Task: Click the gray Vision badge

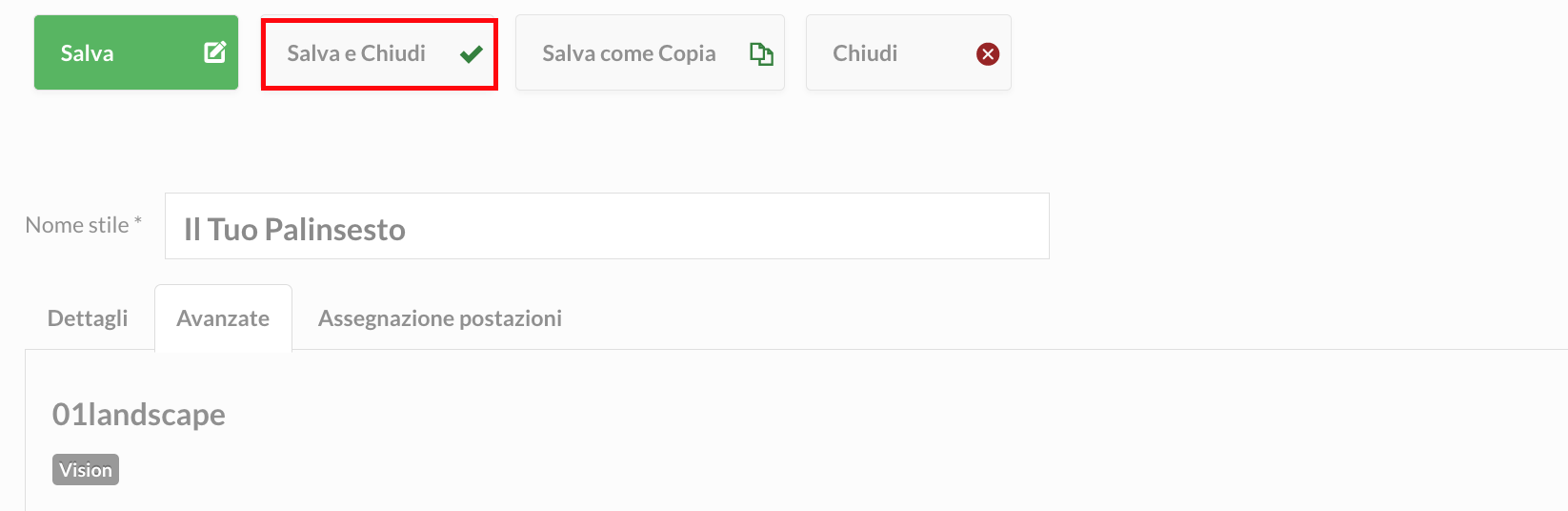Action: 86,470
